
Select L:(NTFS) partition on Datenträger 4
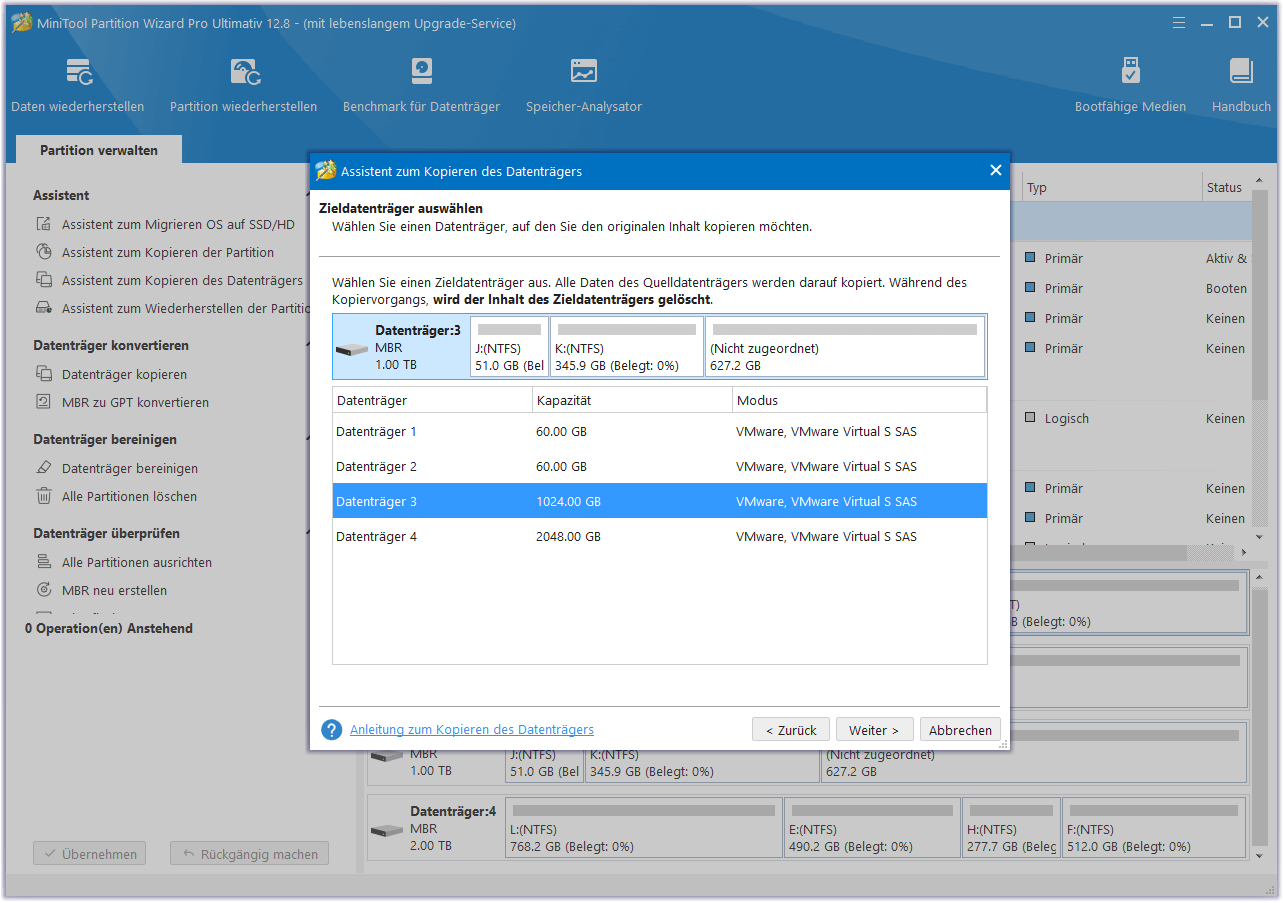(x=644, y=828)
